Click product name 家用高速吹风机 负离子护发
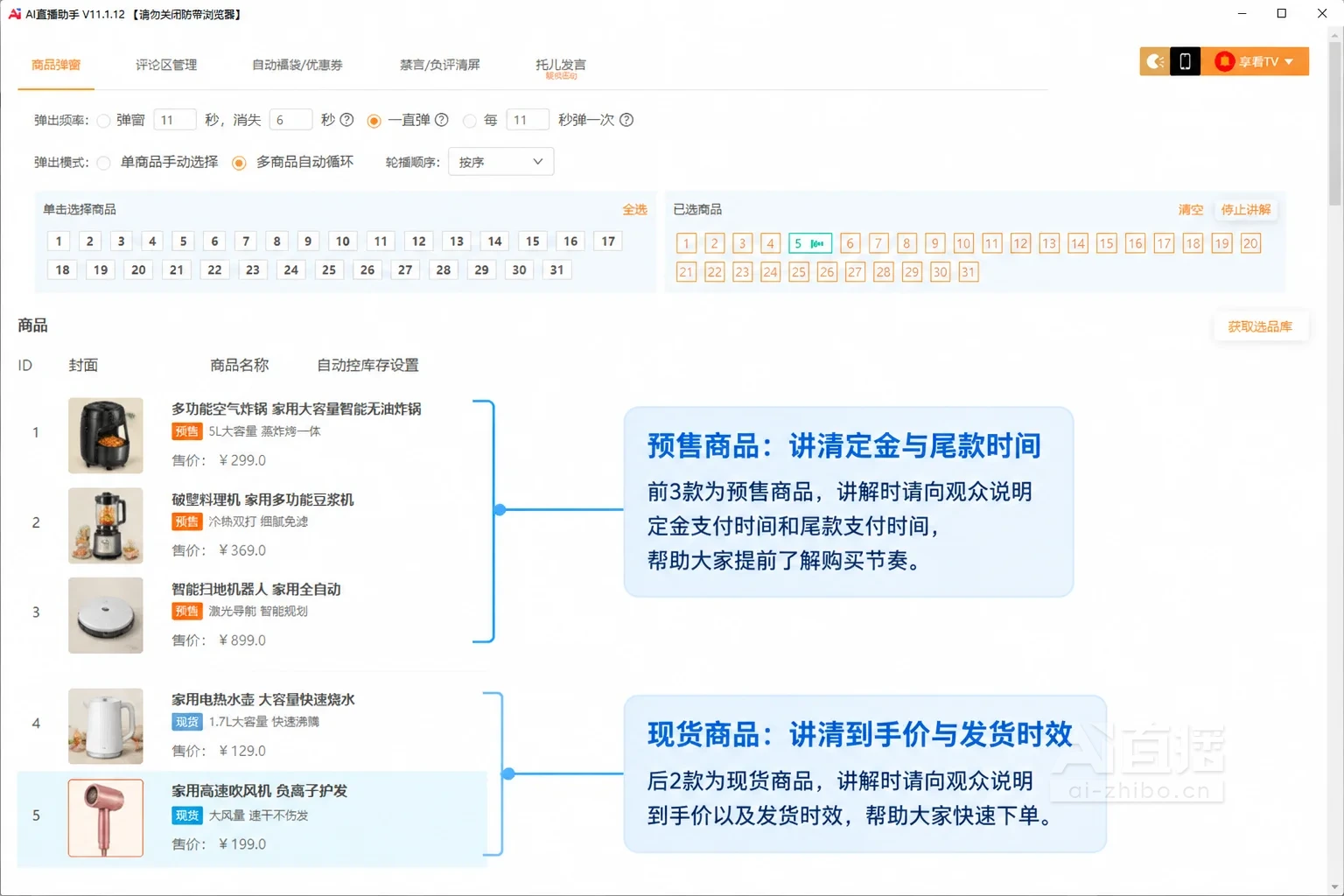This screenshot has width=1344, height=896. (x=259, y=791)
